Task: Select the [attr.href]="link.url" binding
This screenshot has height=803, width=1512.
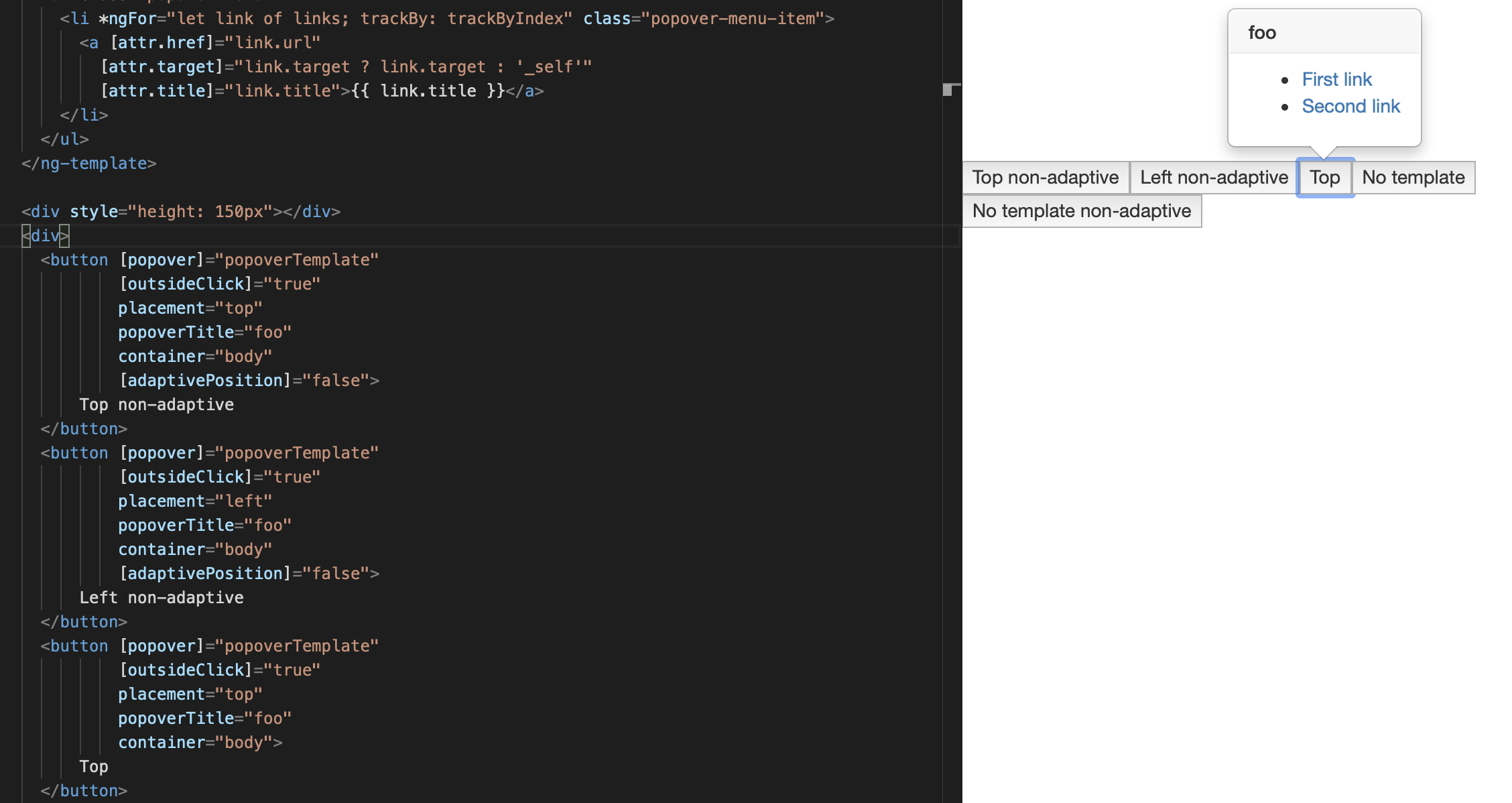Action: [214, 42]
